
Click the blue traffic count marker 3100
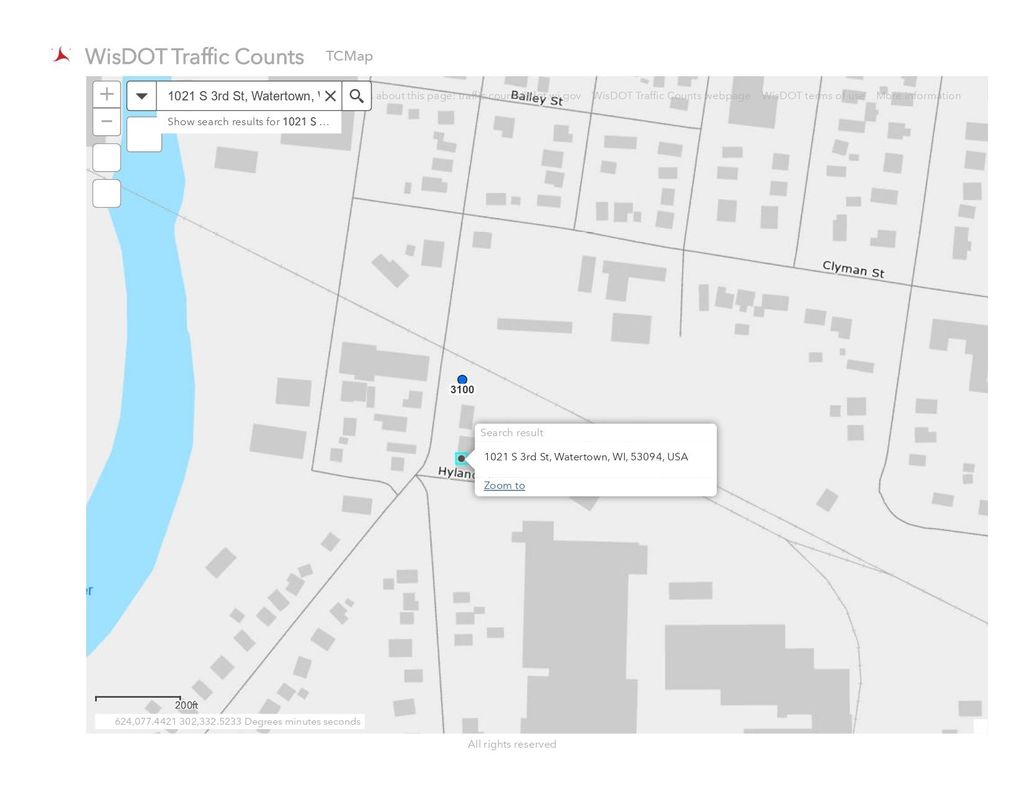coord(462,380)
